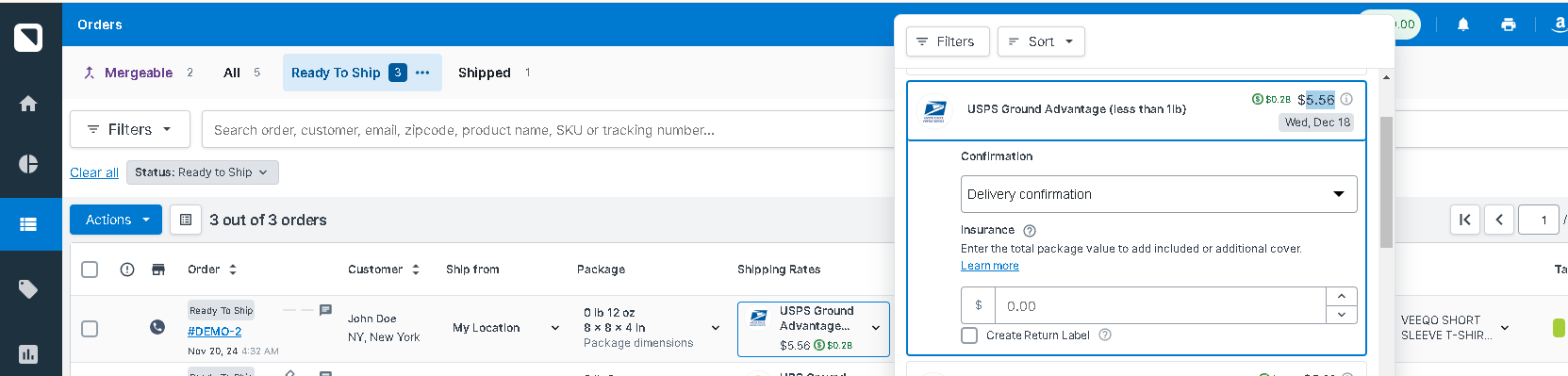The image size is (1568, 376).
Task: Click the page number input box
Action: [1538, 220]
